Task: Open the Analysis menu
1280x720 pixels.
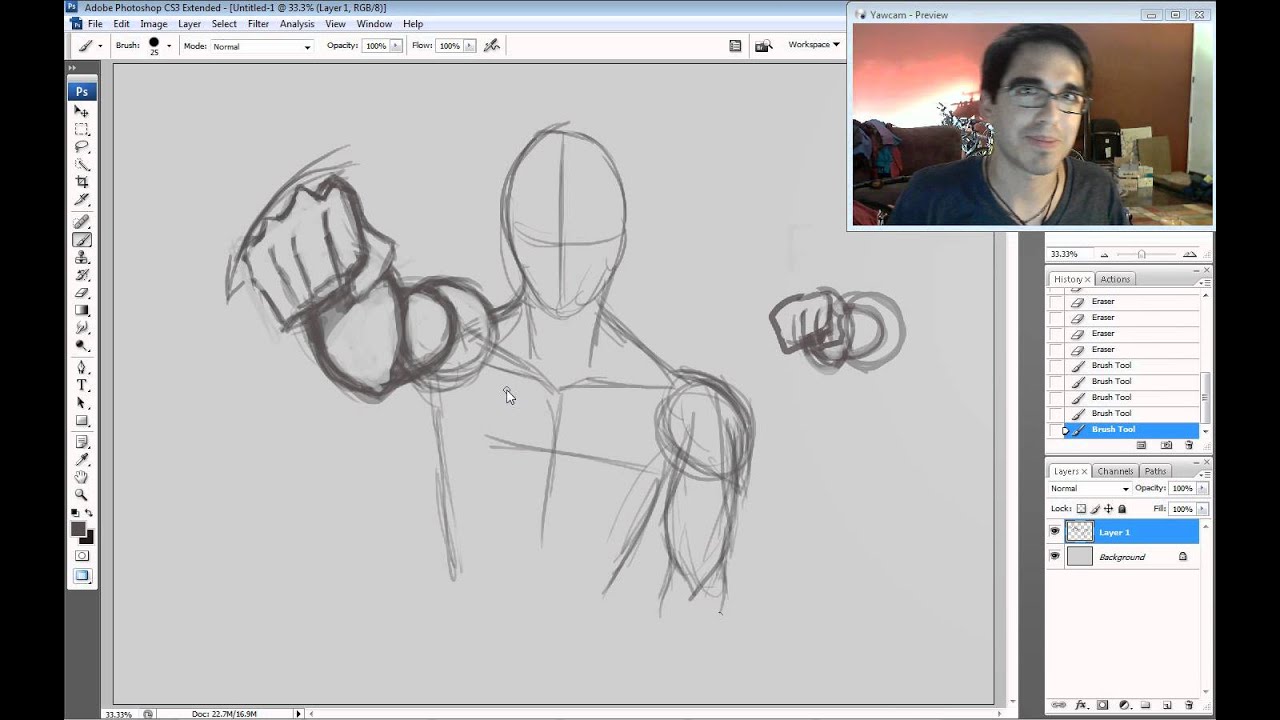Action: tap(297, 23)
